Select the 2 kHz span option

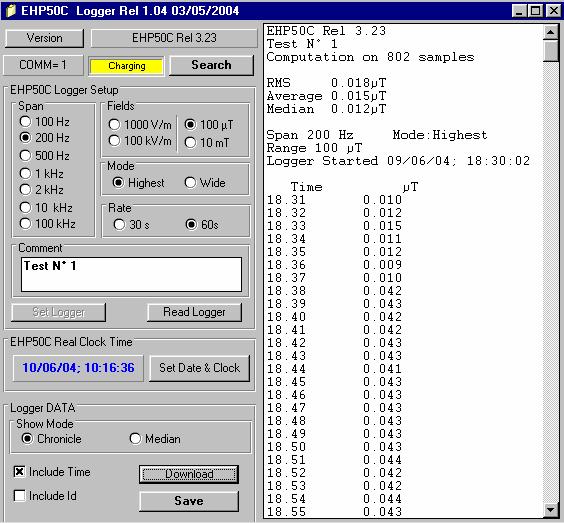[x=42, y=190]
